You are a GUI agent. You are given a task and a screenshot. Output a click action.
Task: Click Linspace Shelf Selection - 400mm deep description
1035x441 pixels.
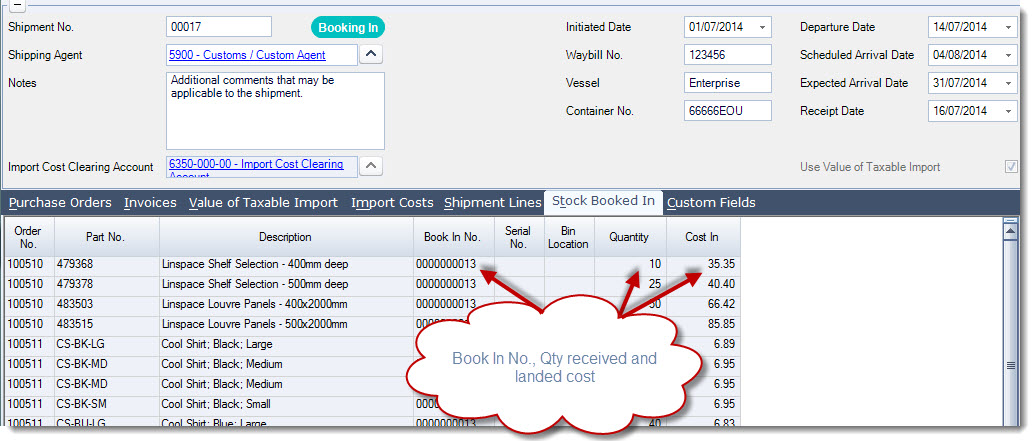pyautogui.click(x=255, y=264)
